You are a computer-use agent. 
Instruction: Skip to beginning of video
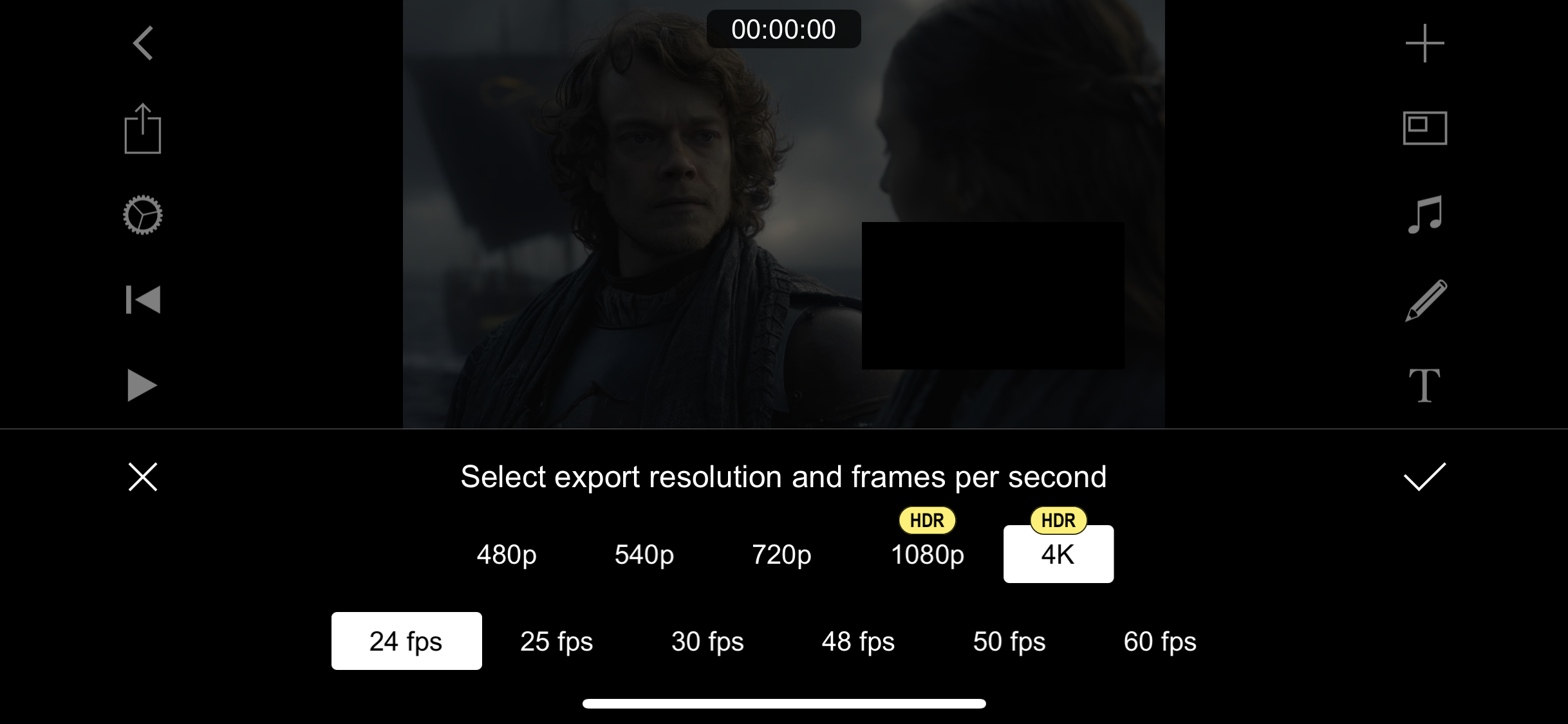(x=143, y=300)
